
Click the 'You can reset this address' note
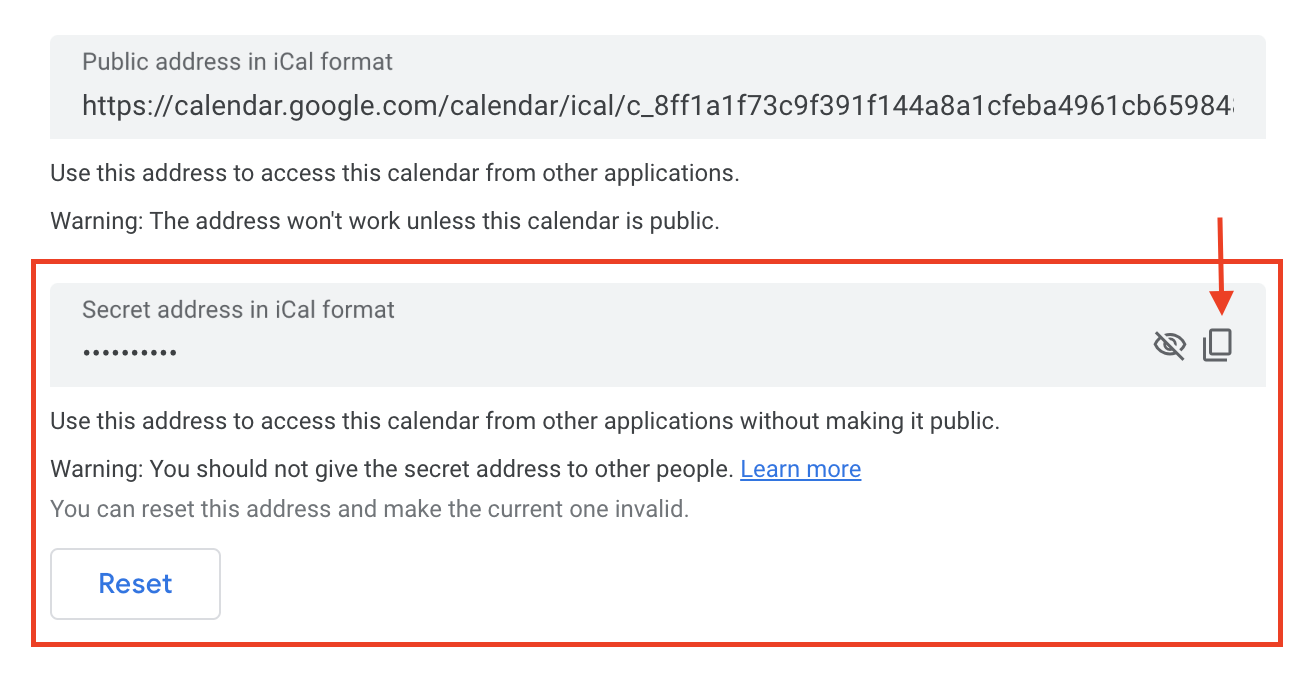pyautogui.click(x=370, y=509)
